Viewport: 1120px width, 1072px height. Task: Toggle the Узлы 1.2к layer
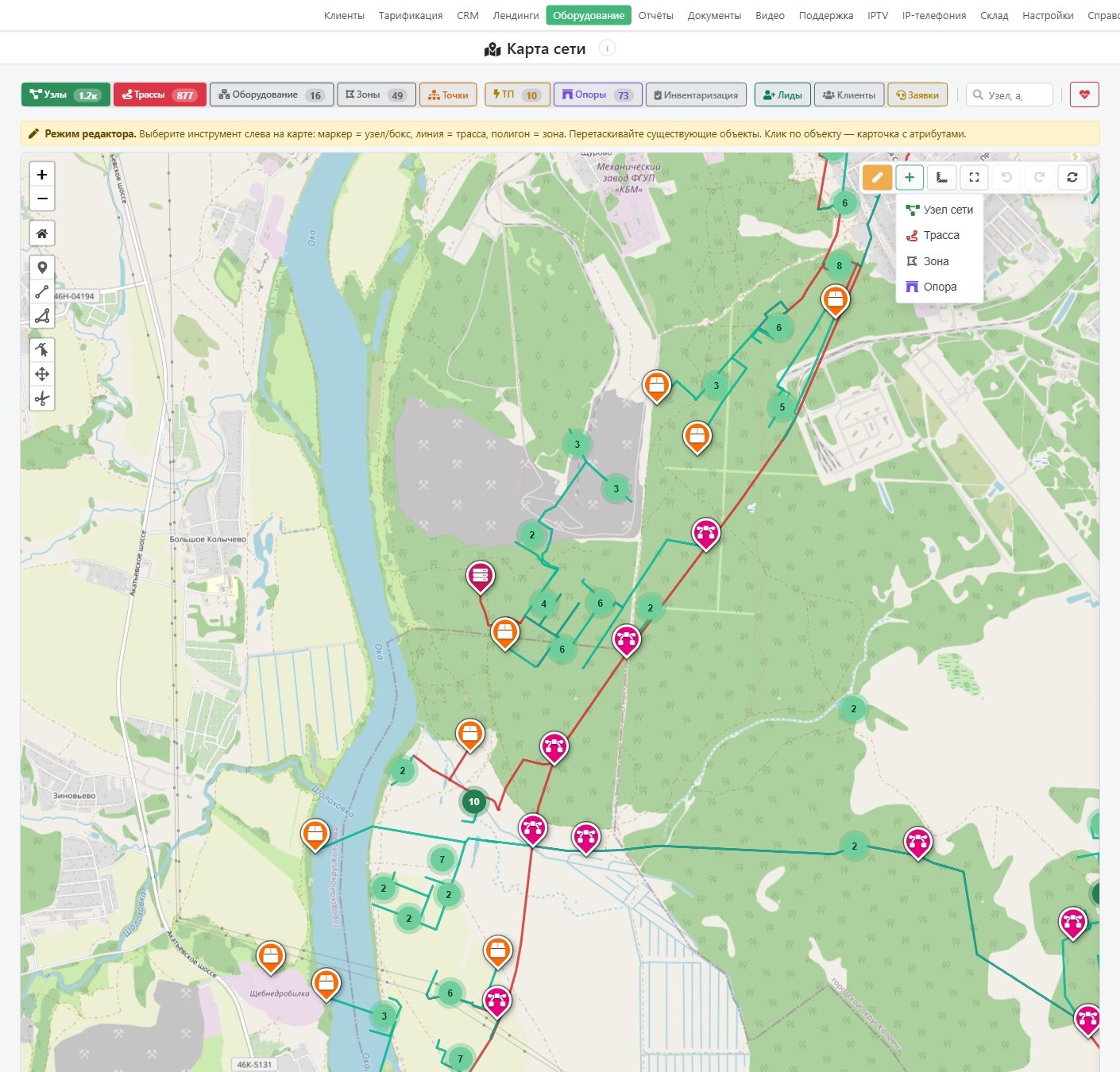click(65, 94)
